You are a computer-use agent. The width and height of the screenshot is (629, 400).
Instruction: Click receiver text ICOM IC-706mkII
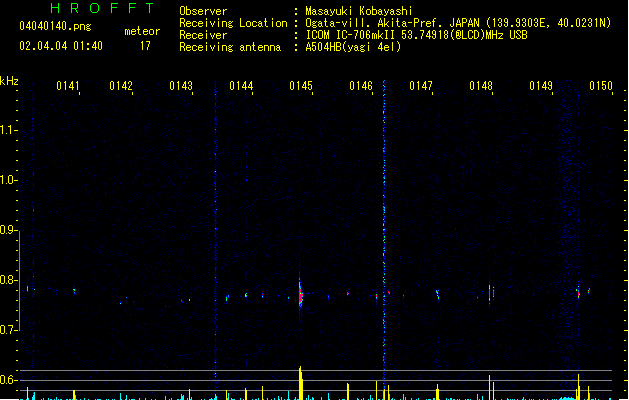351,35
